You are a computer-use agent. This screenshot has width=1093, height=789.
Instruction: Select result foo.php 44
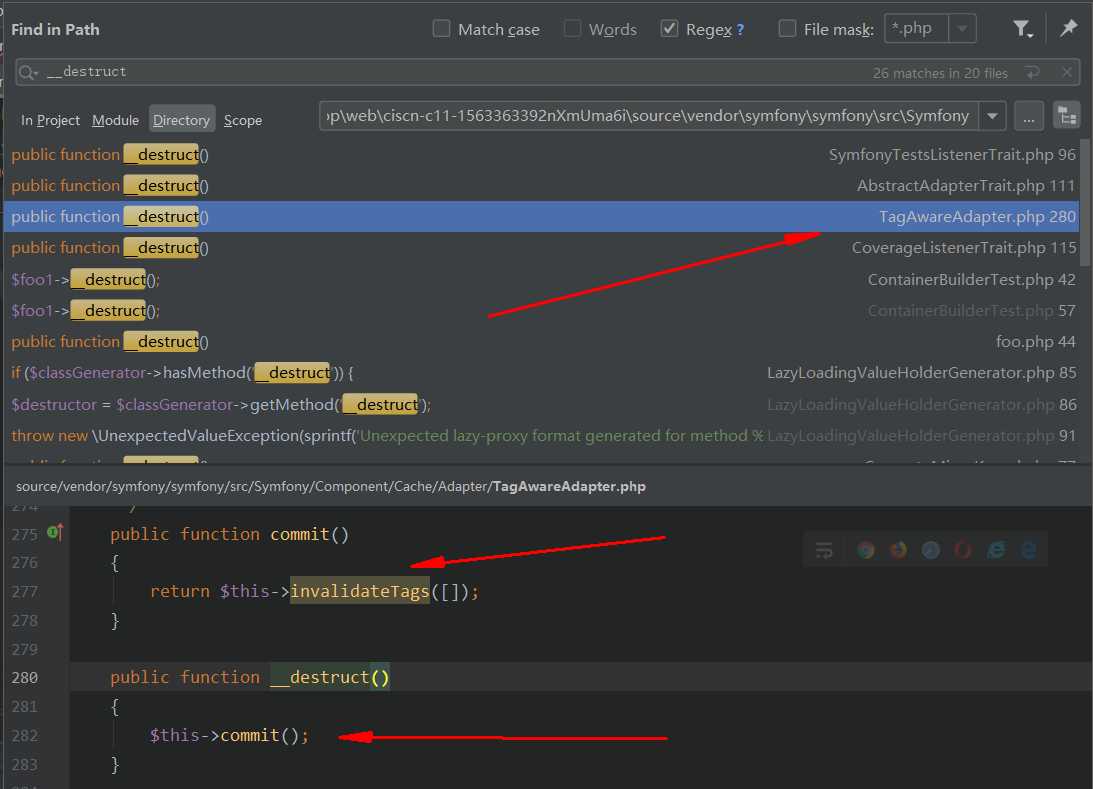(x=542, y=342)
